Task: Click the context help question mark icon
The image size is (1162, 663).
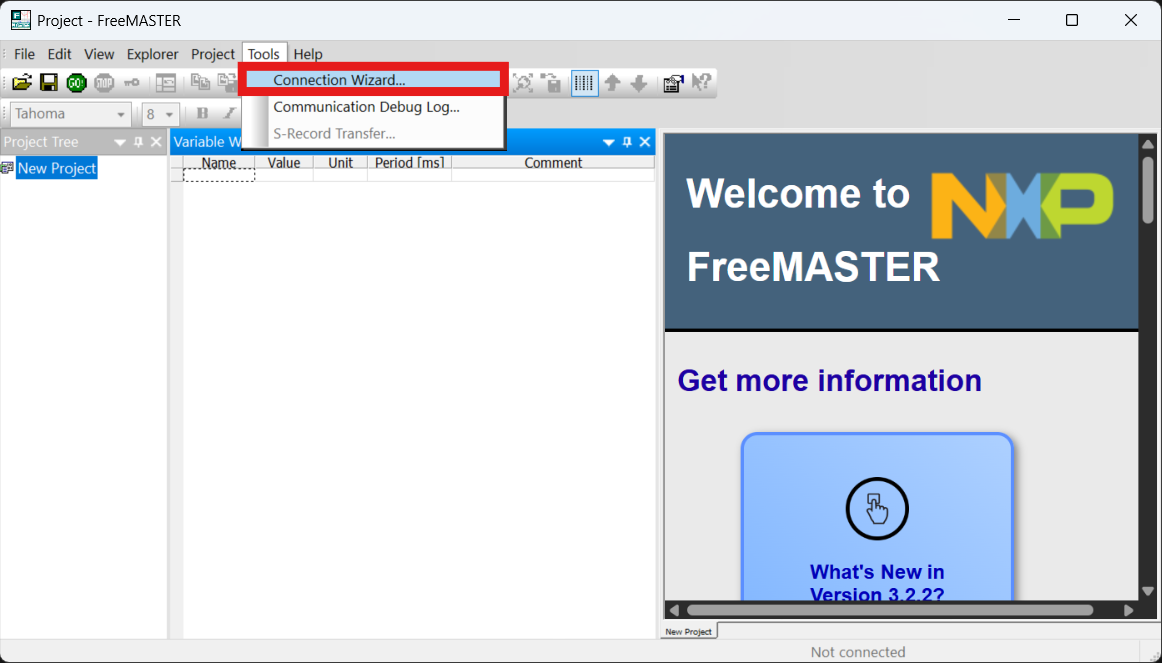Action: pos(702,83)
